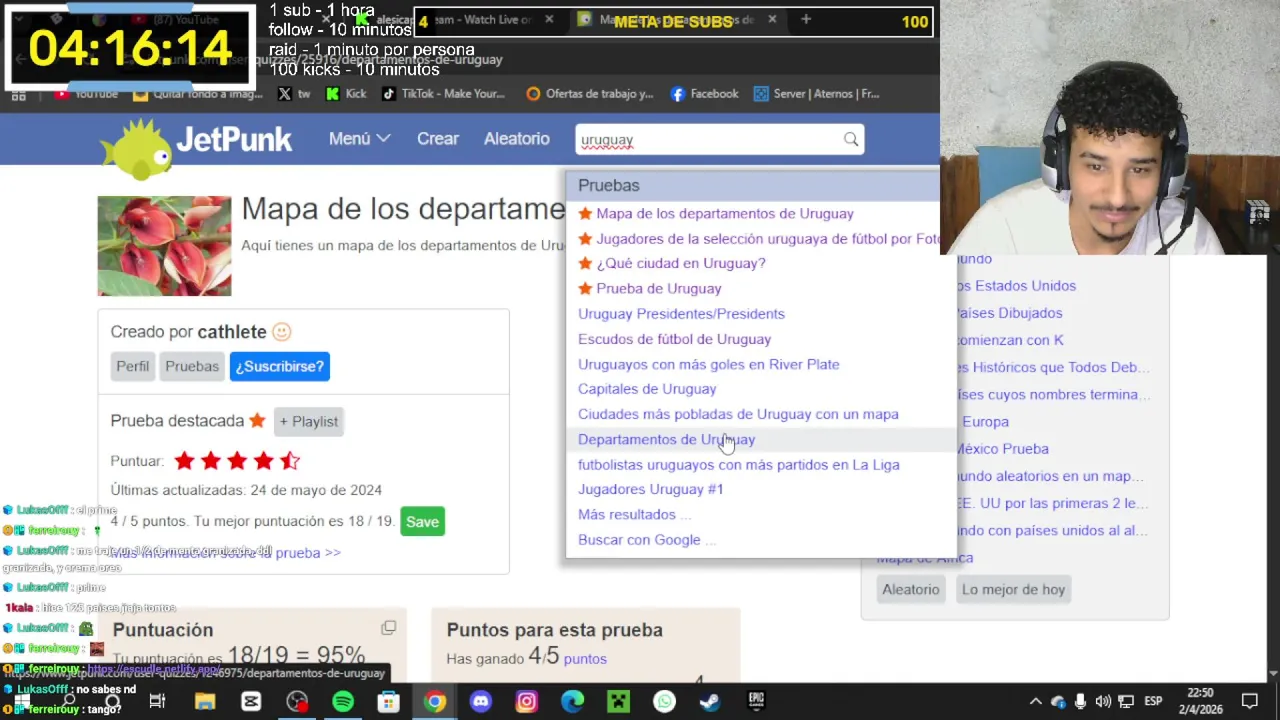Open the Crear menu item
The height and width of the screenshot is (720, 1280).
point(438,139)
